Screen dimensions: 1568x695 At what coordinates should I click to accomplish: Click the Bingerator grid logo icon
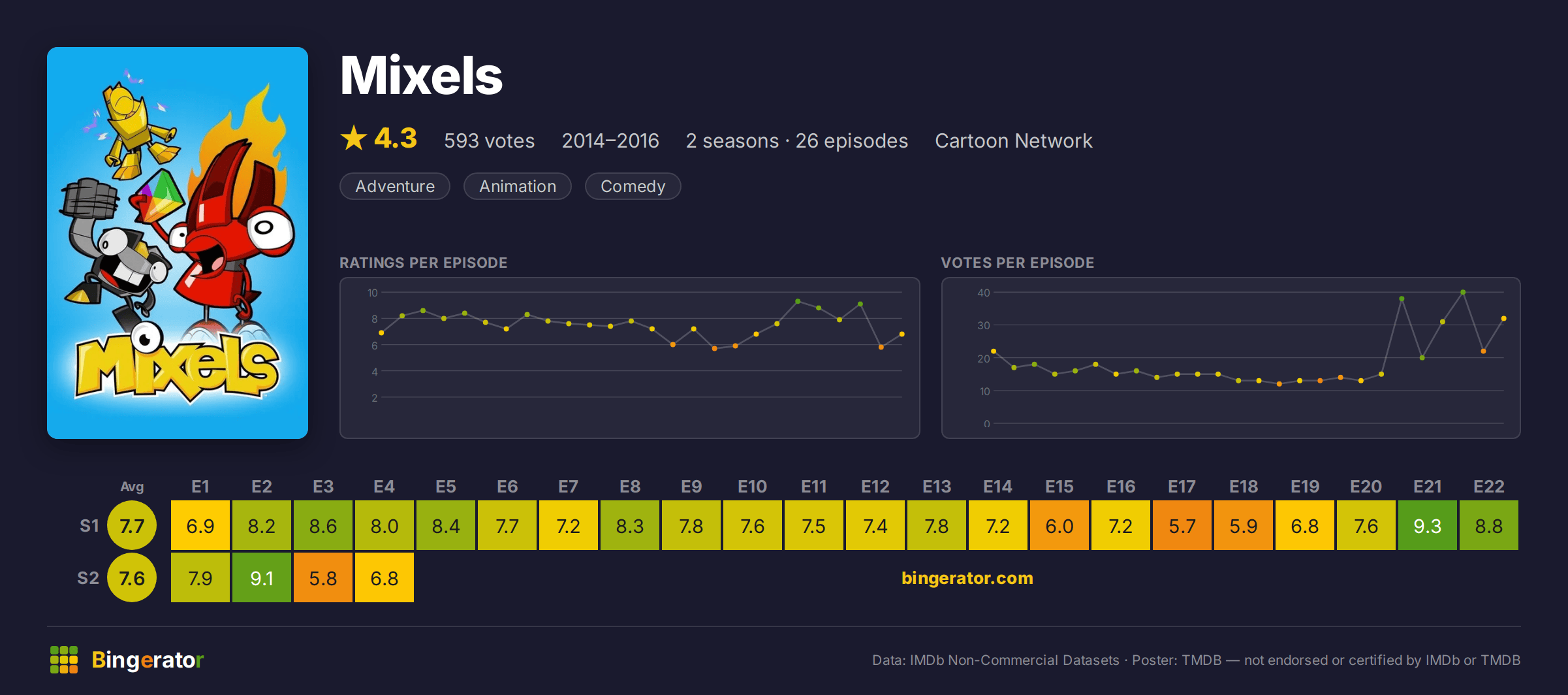tap(64, 660)
